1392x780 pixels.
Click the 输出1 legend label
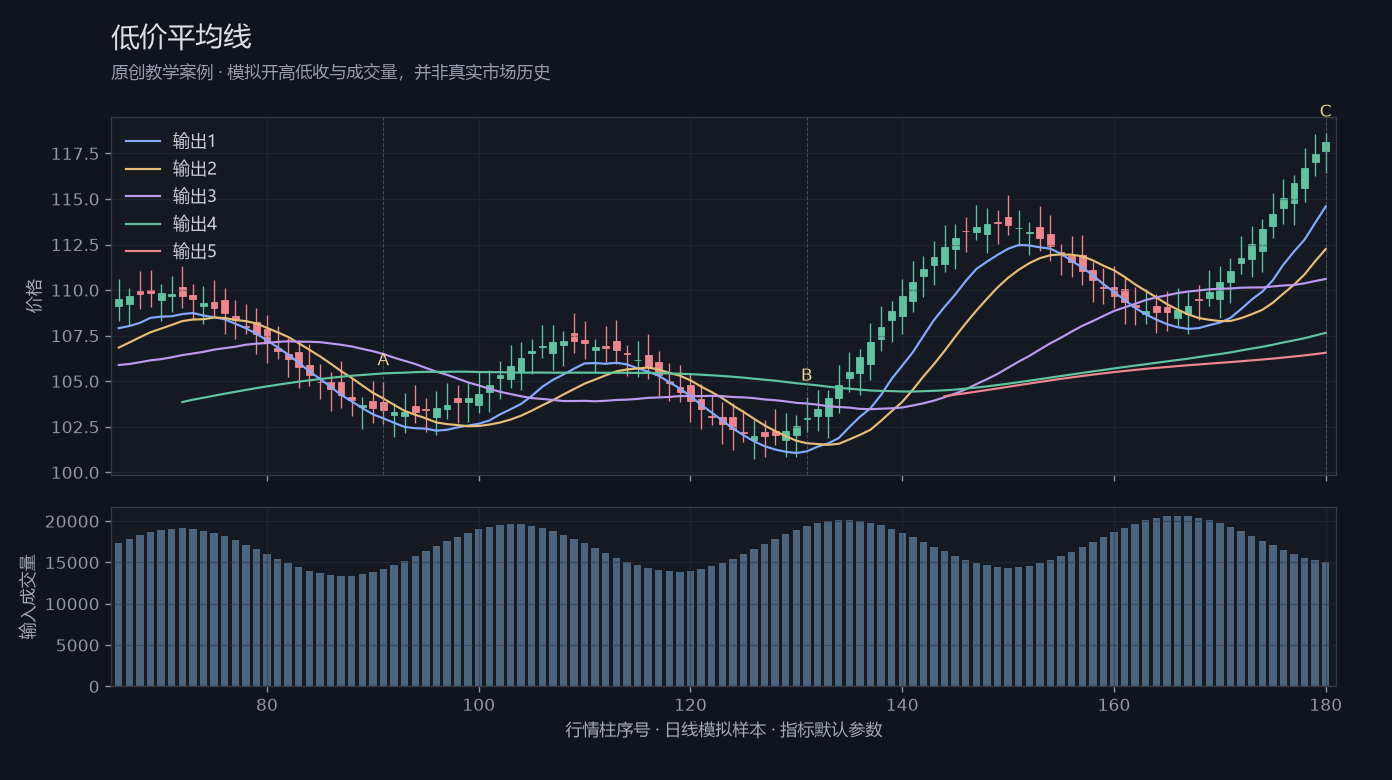(x=194, y=141)
